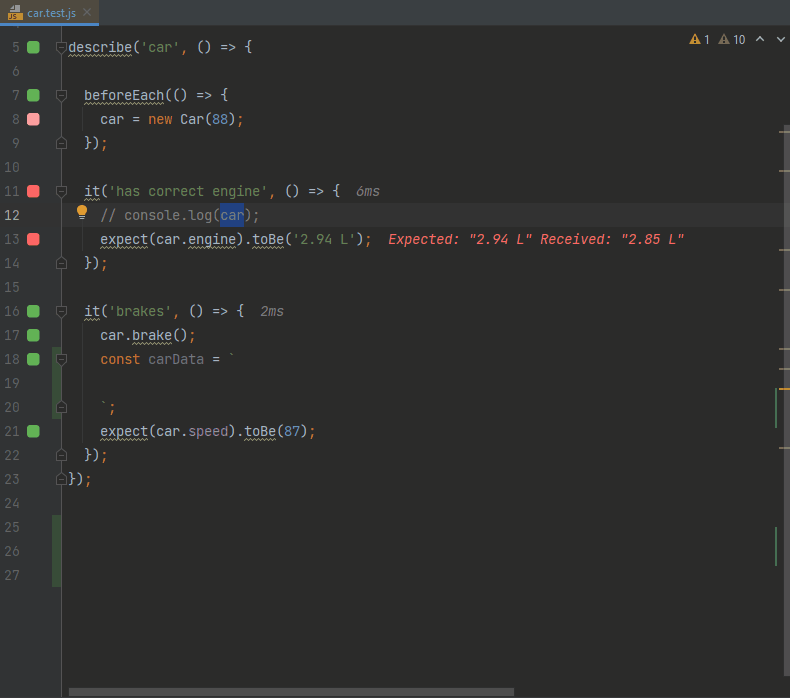This screenshot has height=698, width=790.
Task: Go to the previous highlighted problem using the up chevron
Action: point(759,40)
